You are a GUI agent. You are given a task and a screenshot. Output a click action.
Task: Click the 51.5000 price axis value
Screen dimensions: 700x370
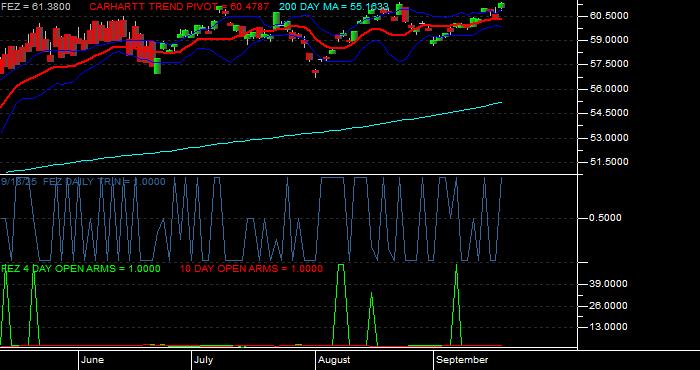(609, 162)
